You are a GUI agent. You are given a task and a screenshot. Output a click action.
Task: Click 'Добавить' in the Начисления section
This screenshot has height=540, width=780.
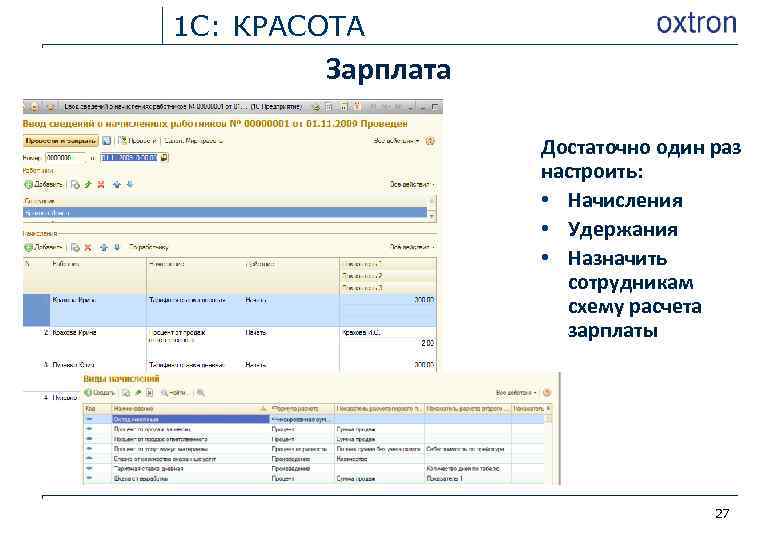click(44, 247)
